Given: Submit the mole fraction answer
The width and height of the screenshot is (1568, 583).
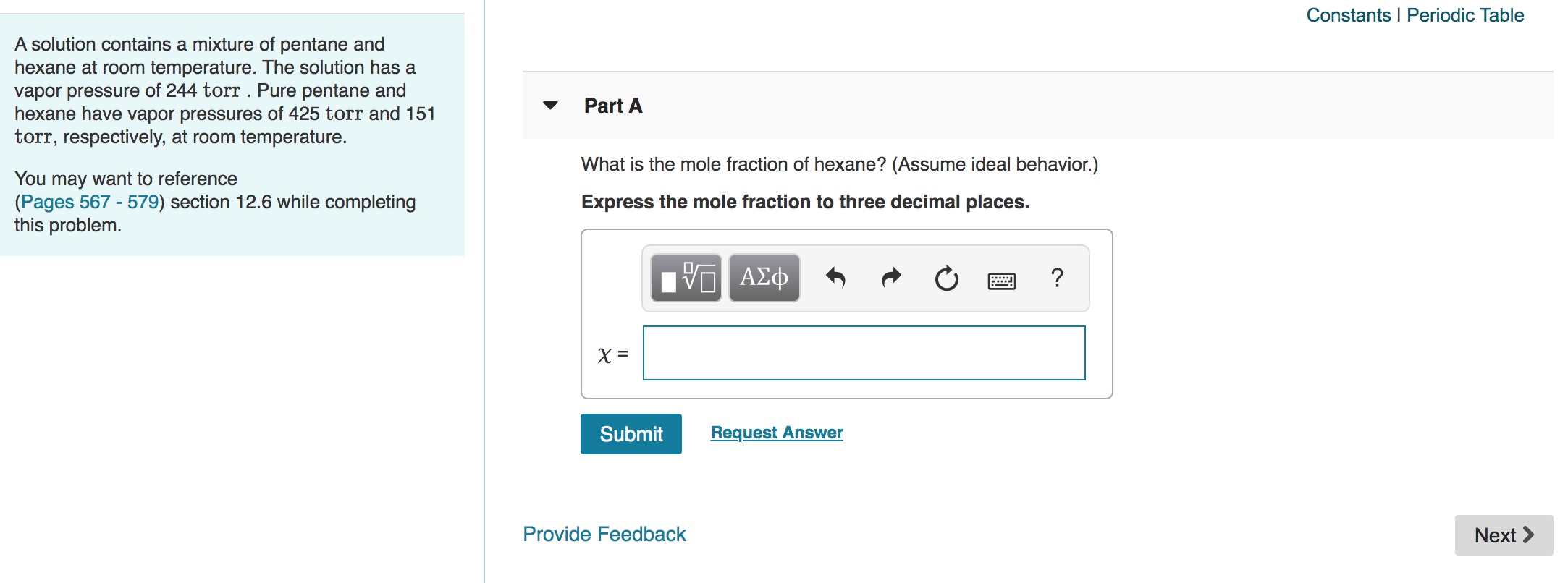Looking at the screenshot, I should 630,433.
